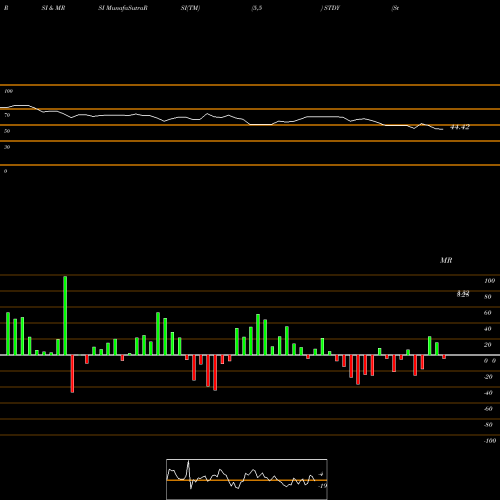The image size is (500, 500).
Task: Click the MR indicator title label
Action: tap(446, 260)
